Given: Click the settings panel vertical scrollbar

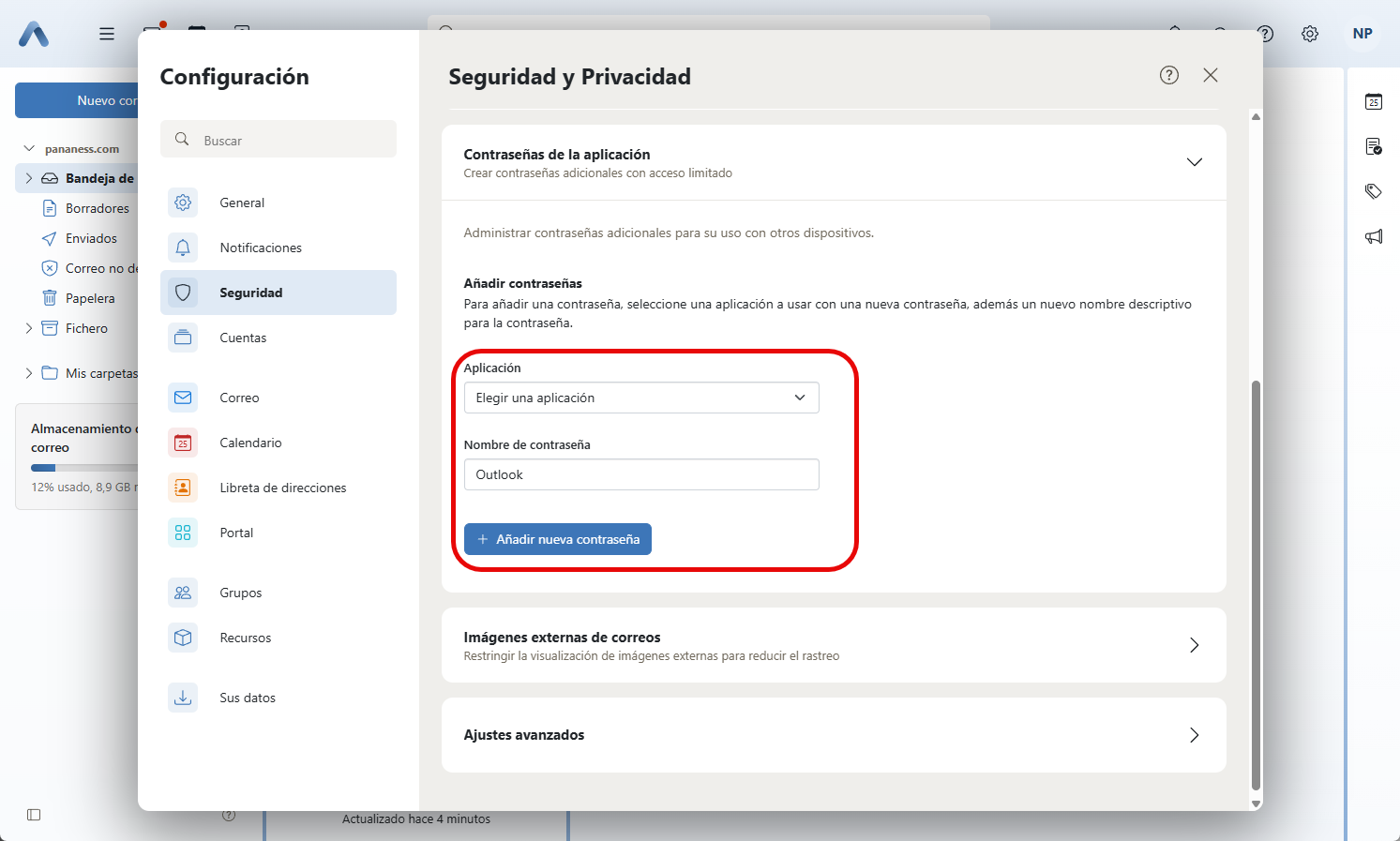Looking at the screenshot, I should [1256, 581].
